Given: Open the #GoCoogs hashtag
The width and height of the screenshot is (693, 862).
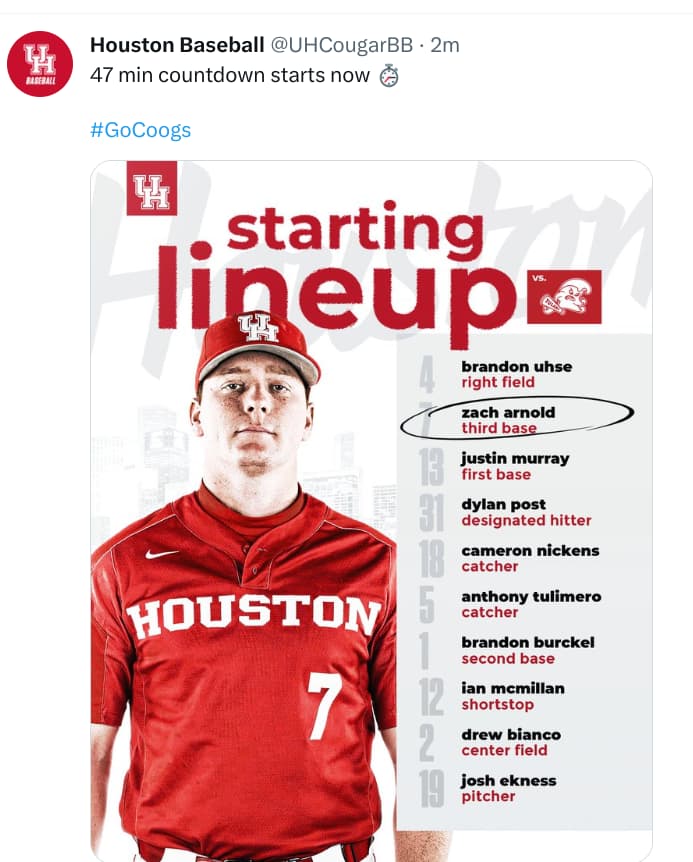Looking at the screenshot, I should [141, 130].
